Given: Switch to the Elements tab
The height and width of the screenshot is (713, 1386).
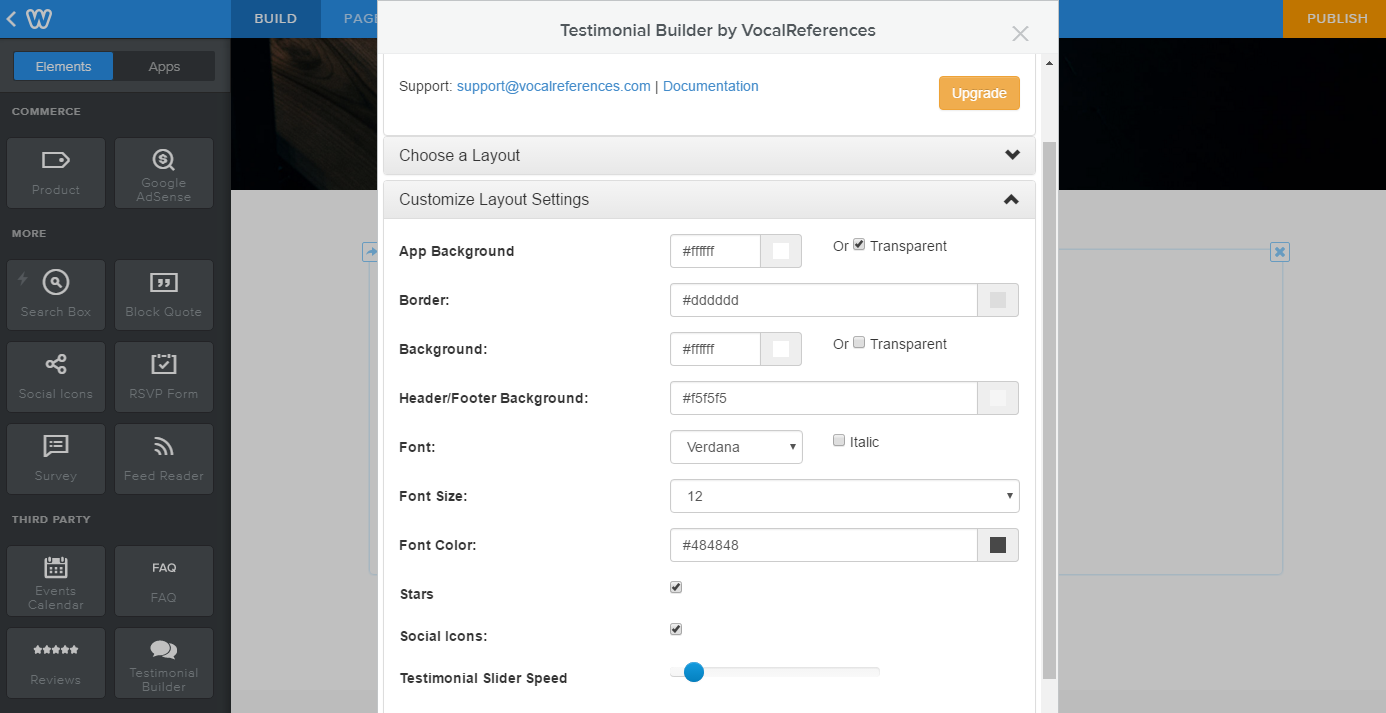Looking at the screenshot, I should tap(63, 67).
